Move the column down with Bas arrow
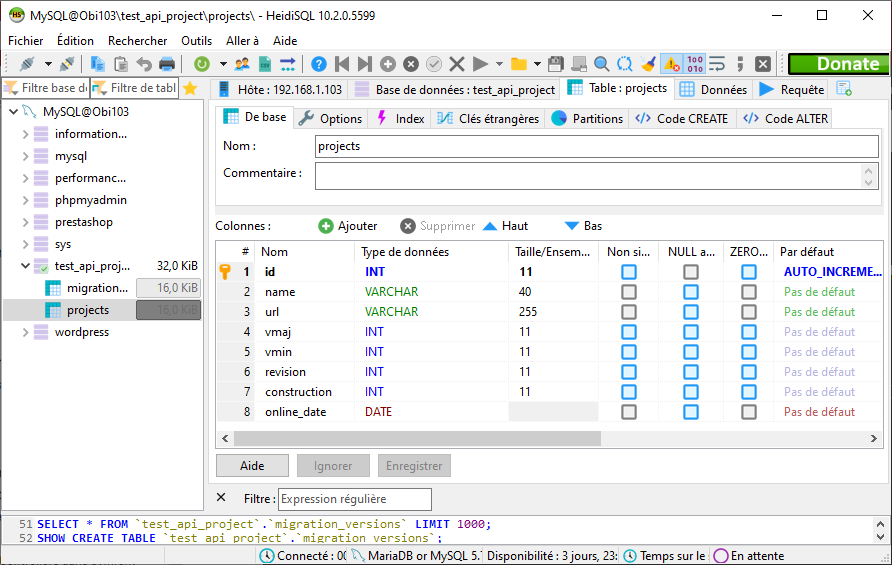Image resolution: width=892 pixels, height=565 pixels. (572, 226)
